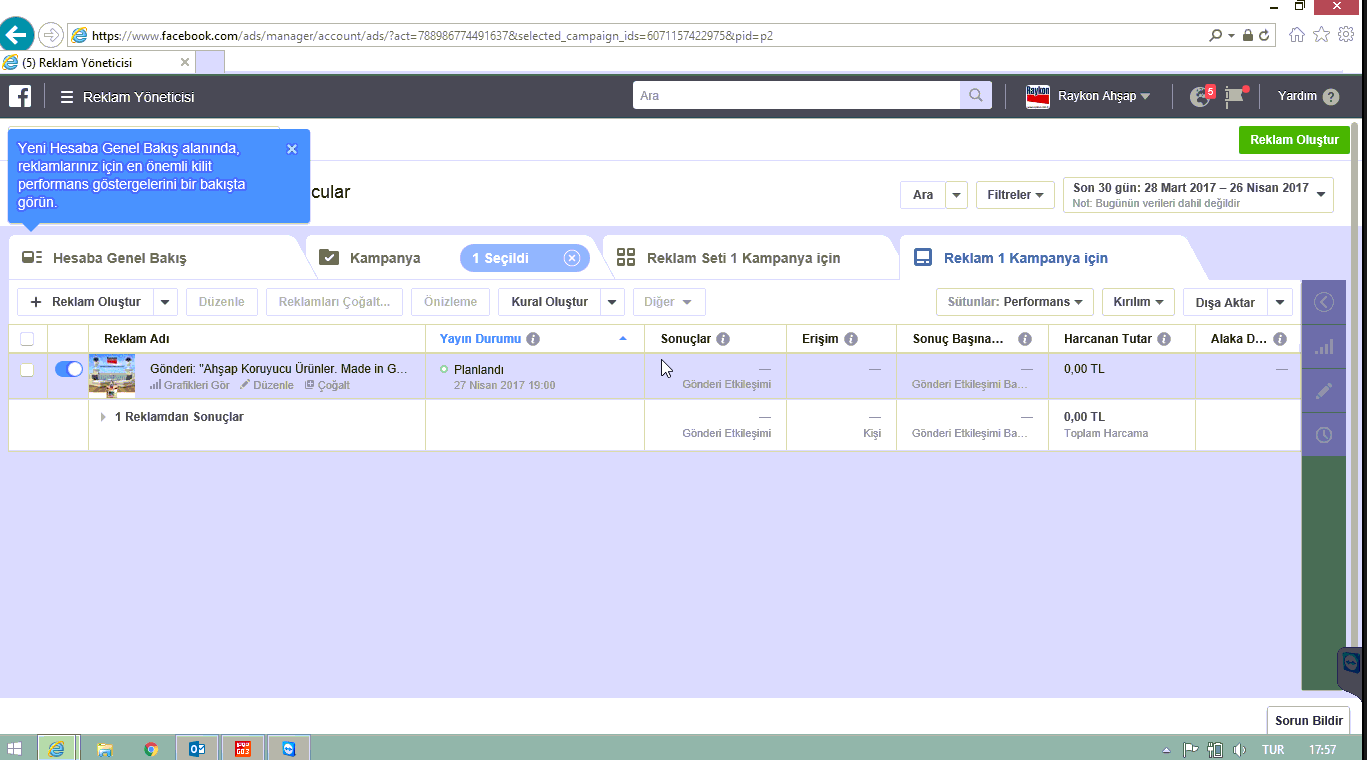Screen dimensions: 1367x760
Task: Click the search magnifier button
Action: (976, 96)
